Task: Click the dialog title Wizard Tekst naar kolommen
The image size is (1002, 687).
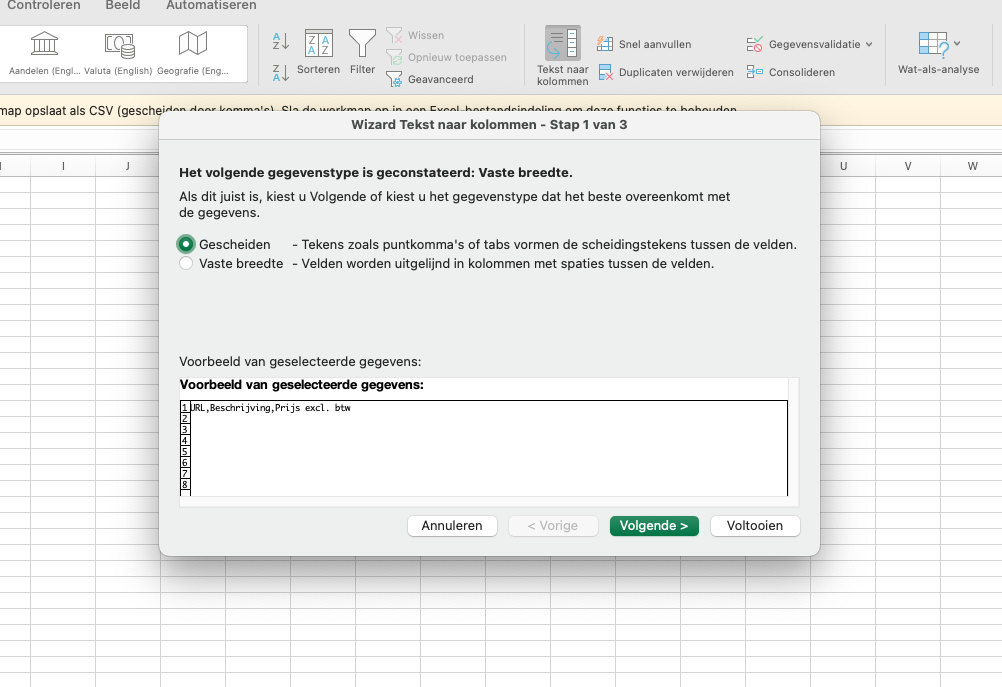Action: [489, 125]
